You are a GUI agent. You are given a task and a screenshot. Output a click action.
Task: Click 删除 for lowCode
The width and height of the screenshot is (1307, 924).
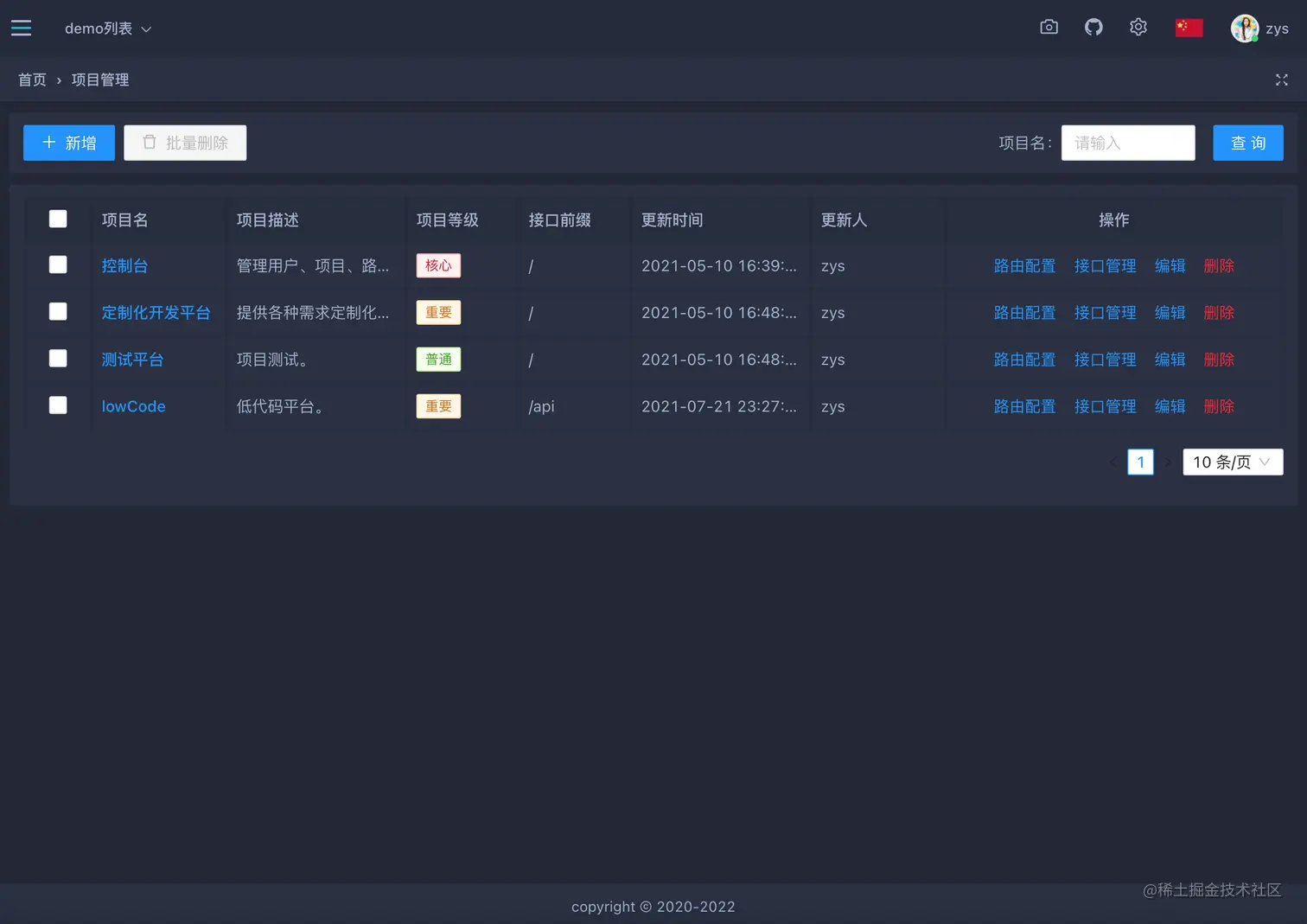1219,406
